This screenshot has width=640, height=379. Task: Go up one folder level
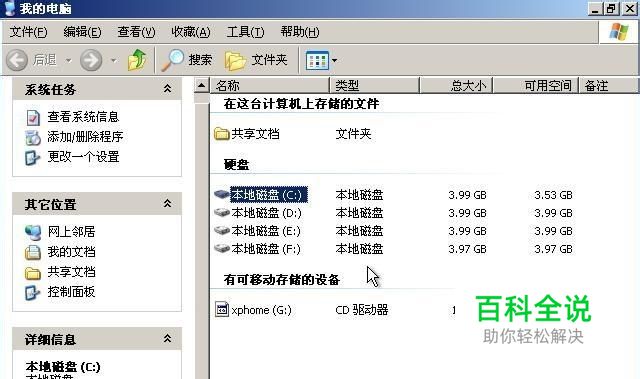pyautogui.click(x=137, y=60)
